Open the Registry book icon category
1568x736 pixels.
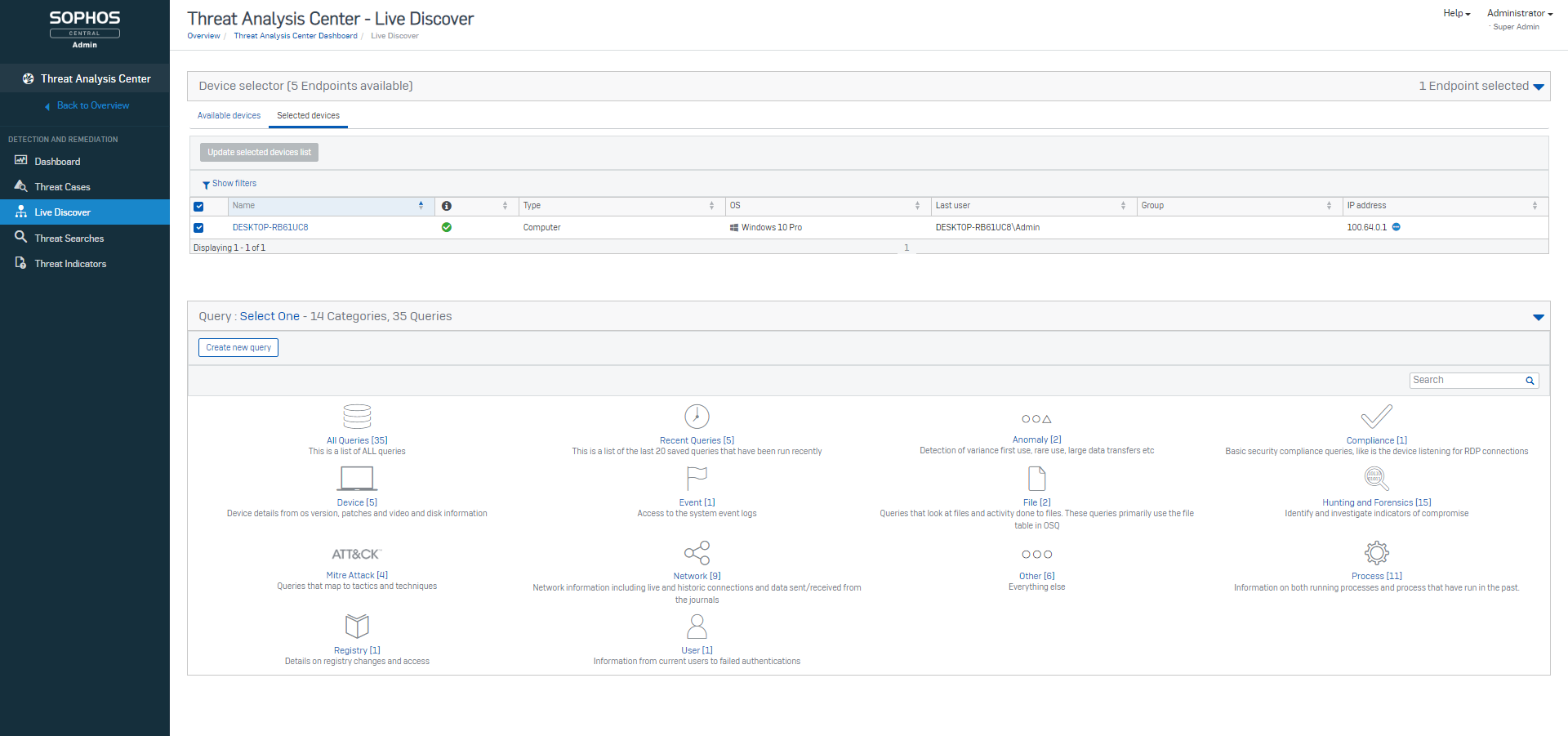(357, 627)
